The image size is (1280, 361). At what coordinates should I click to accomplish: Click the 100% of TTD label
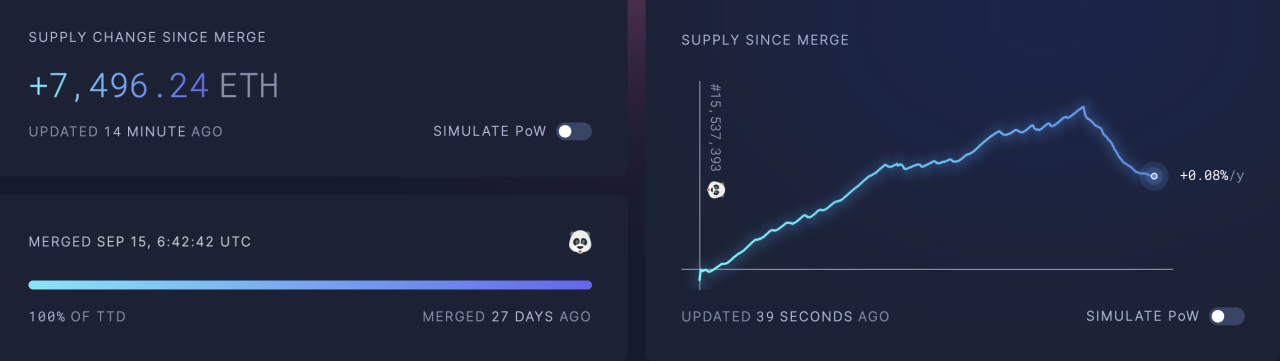pos(77,316)
